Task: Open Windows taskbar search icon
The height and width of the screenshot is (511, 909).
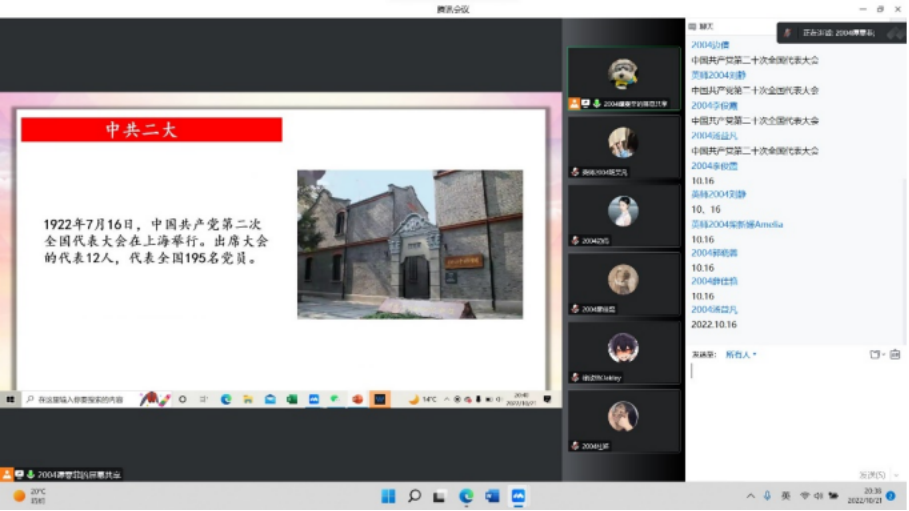Action: click(x=413, y=496)
